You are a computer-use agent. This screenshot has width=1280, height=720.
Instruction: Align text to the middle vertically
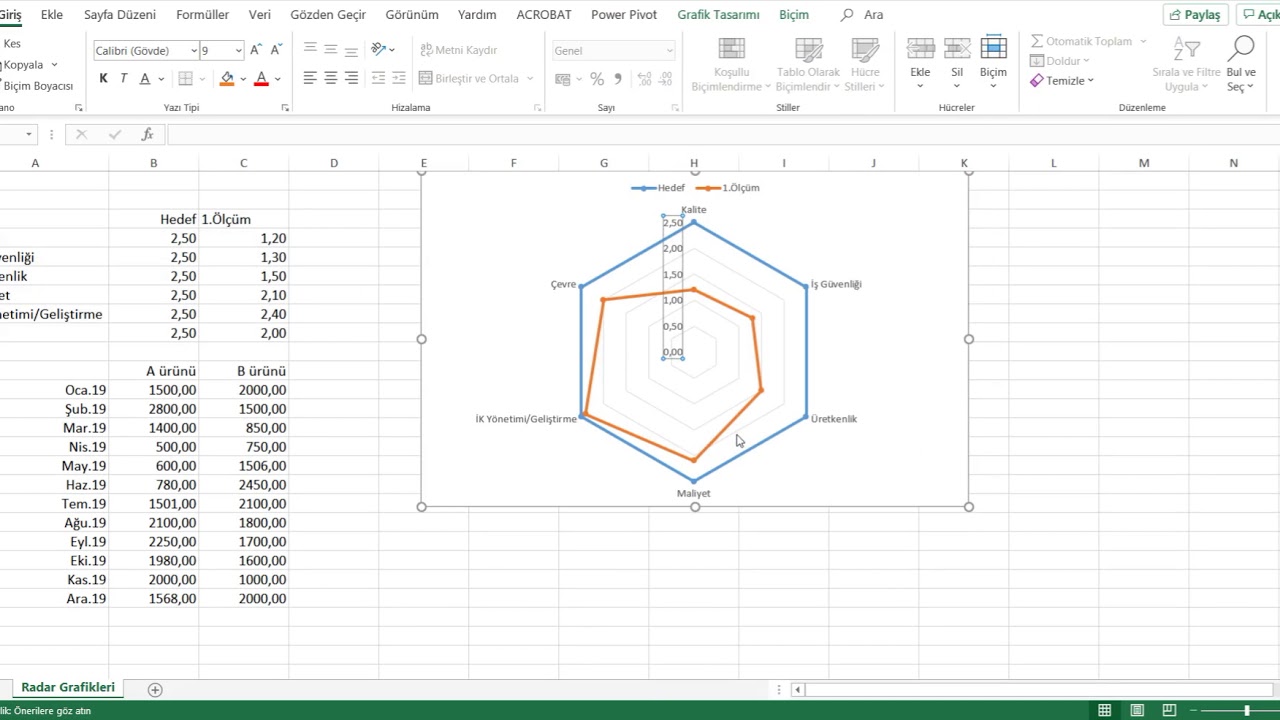pos(331,49)
